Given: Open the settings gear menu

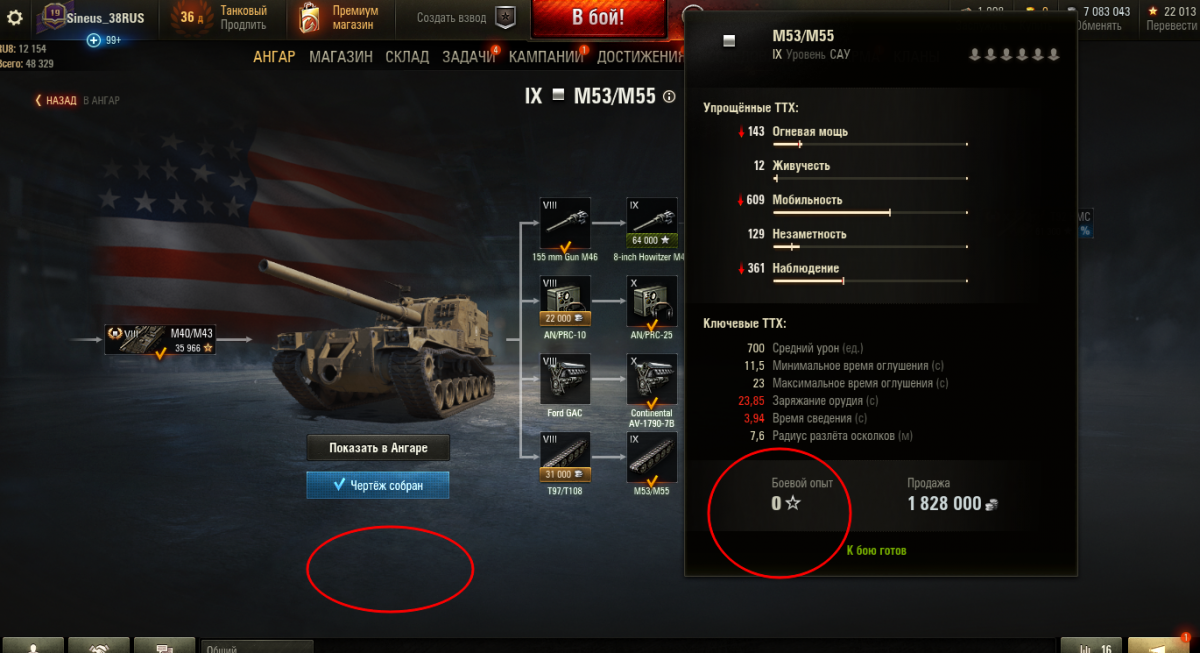Looking at the screenshot, I should coord(14,17).
